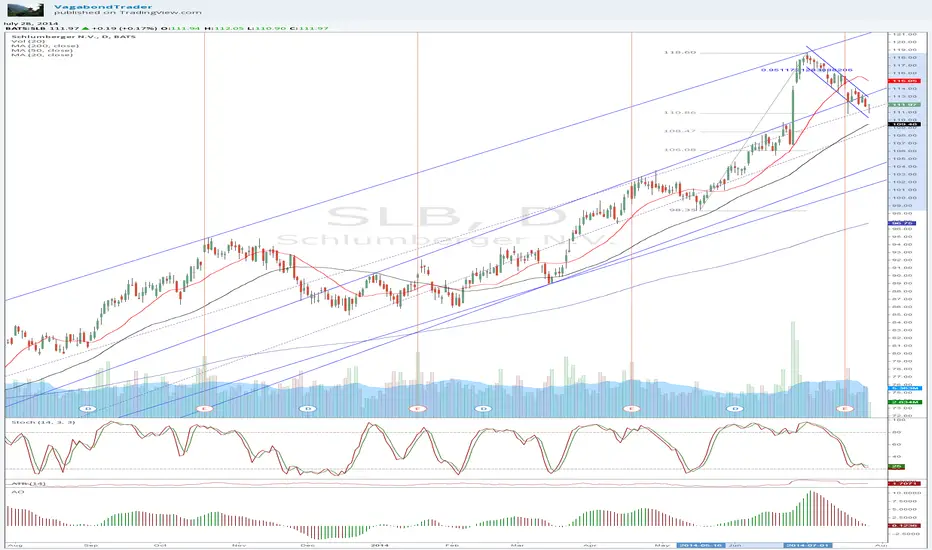
Task: Click the highlighted 2014-07-01 date label
Action: pos(808,545)
